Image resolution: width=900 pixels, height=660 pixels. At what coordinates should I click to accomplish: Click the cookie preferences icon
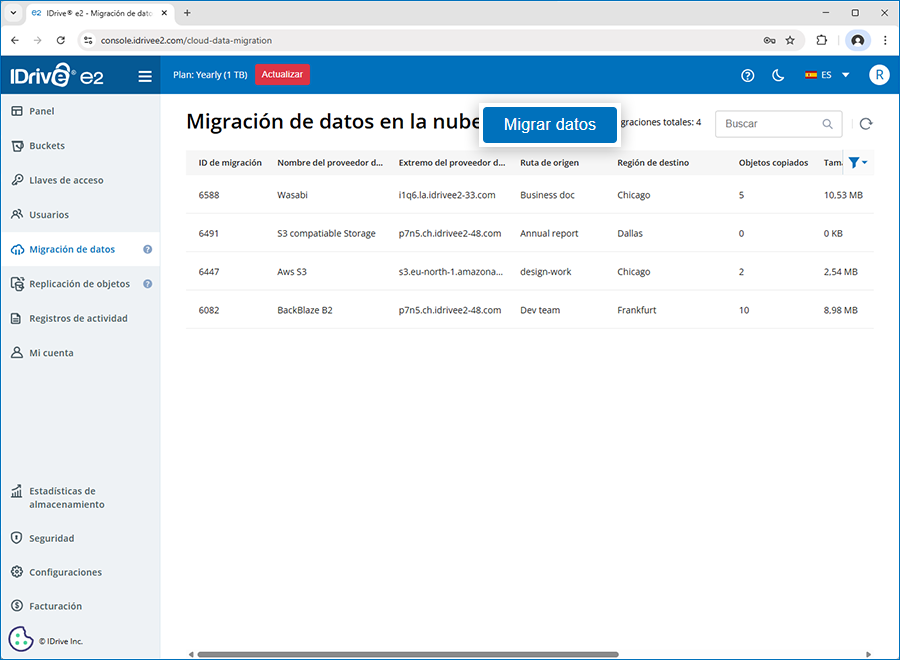21,639
